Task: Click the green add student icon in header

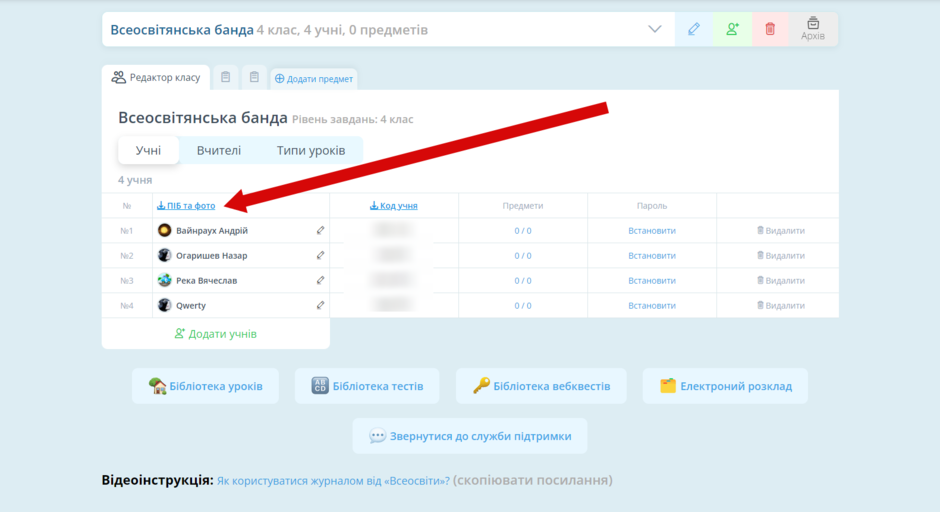Action: pos(732,29)
